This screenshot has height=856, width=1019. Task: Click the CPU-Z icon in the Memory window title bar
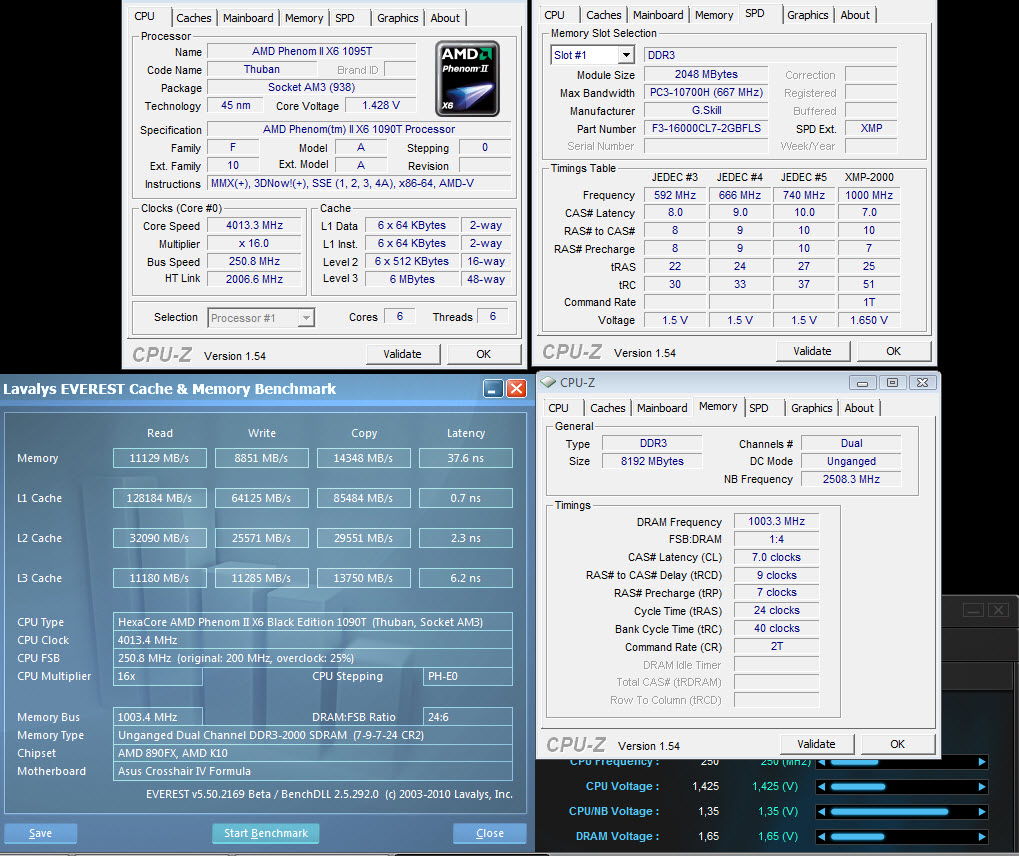click(548, 382)
